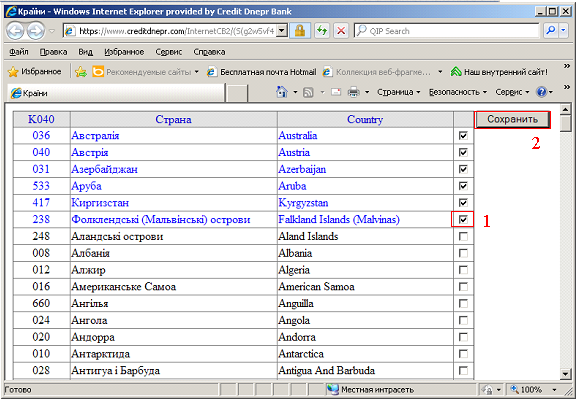Open the Файл menu
Viewport: 578px width, 401px height.
(19, 52)
